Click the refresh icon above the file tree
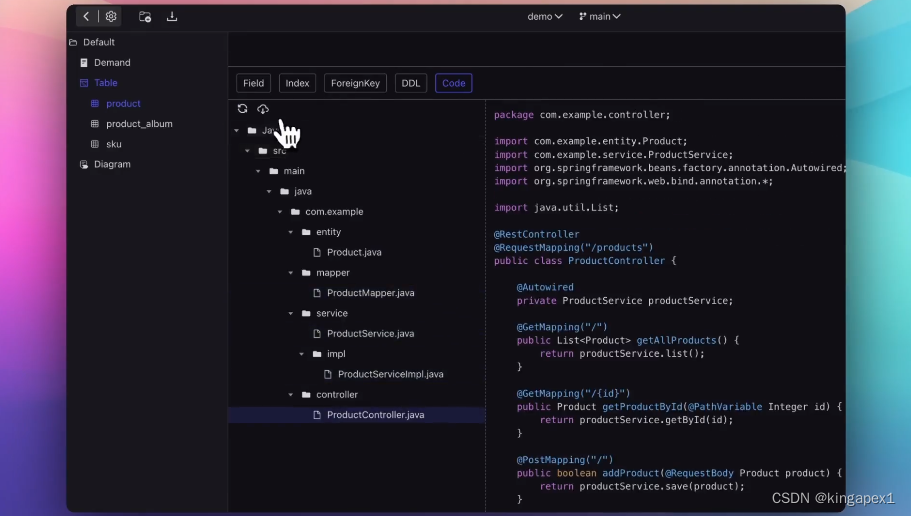The width and height of the screenshot is (911, 516). click(242, 109)
